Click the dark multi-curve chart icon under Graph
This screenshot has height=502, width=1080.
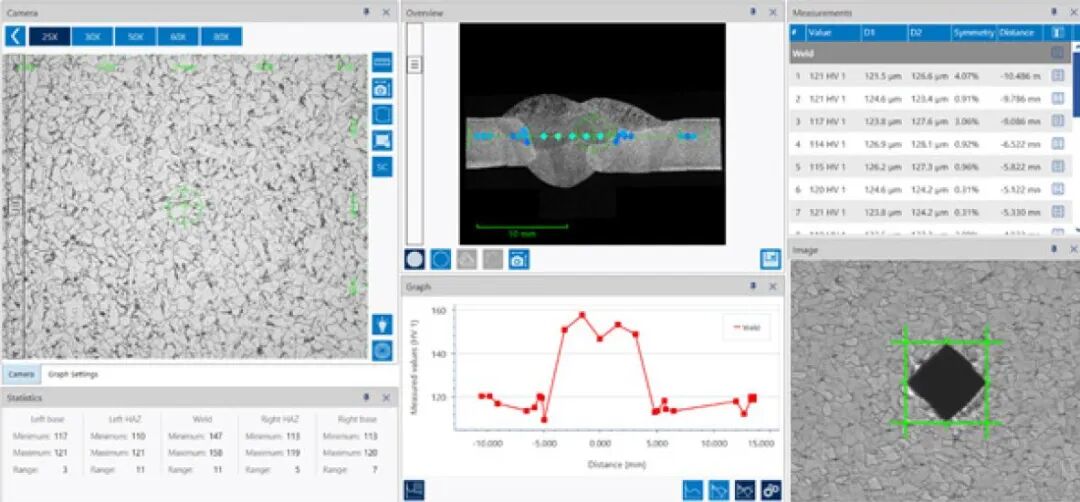[745, 490]
